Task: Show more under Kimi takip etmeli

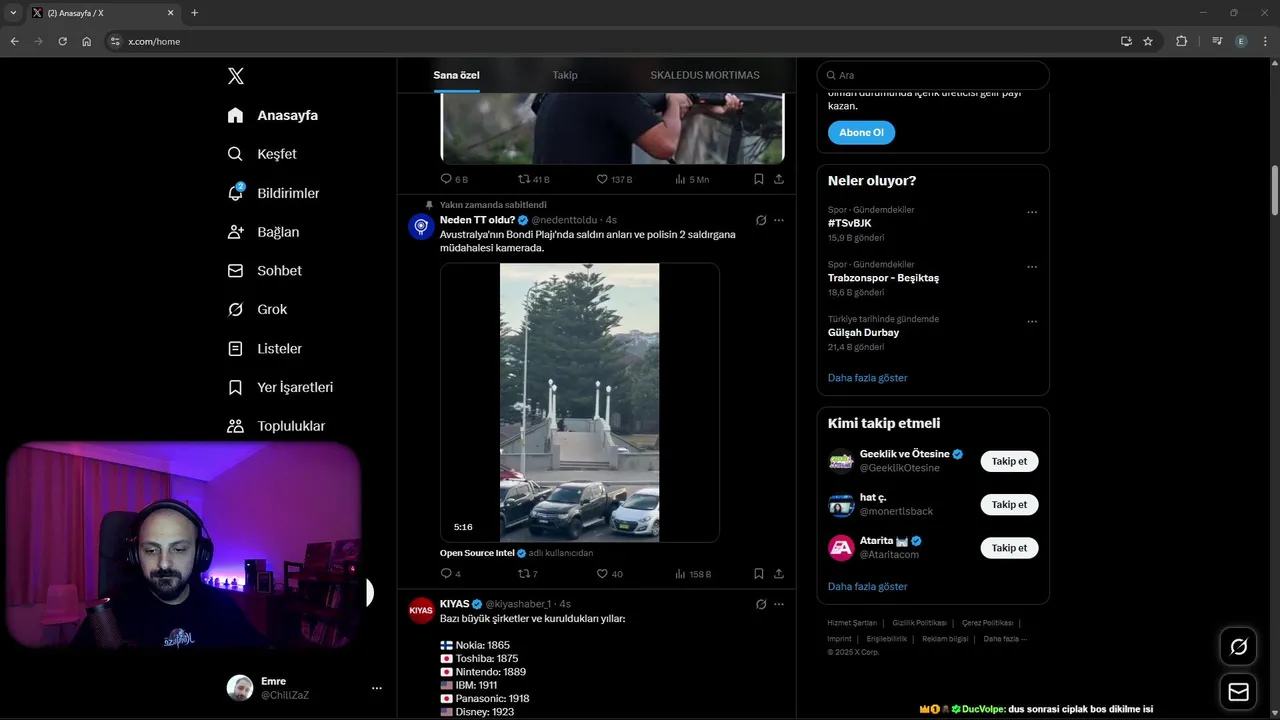Action: (867, 587)
